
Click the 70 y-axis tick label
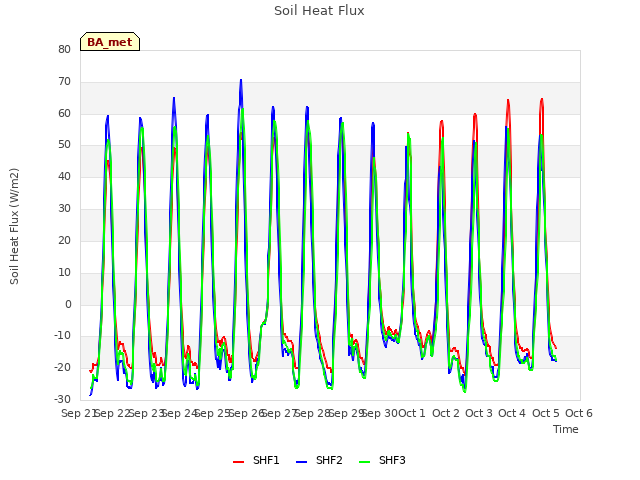[64, 82]
